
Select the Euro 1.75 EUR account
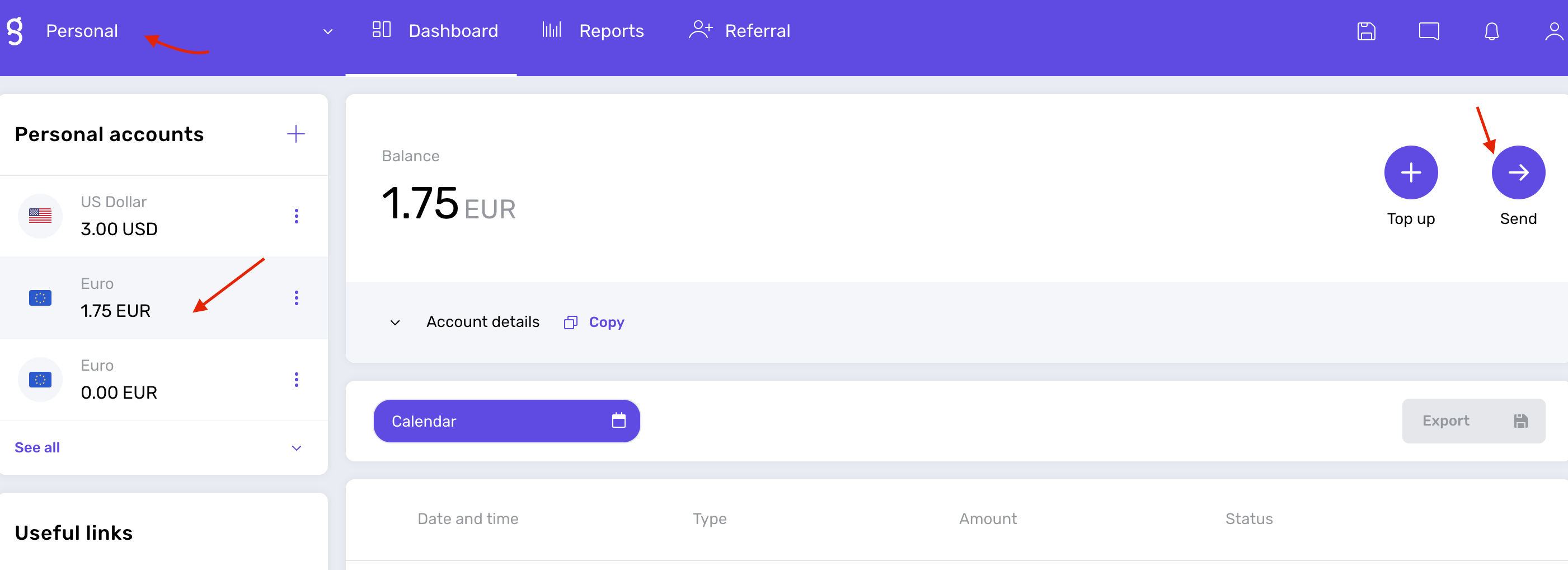pos(164,298)
